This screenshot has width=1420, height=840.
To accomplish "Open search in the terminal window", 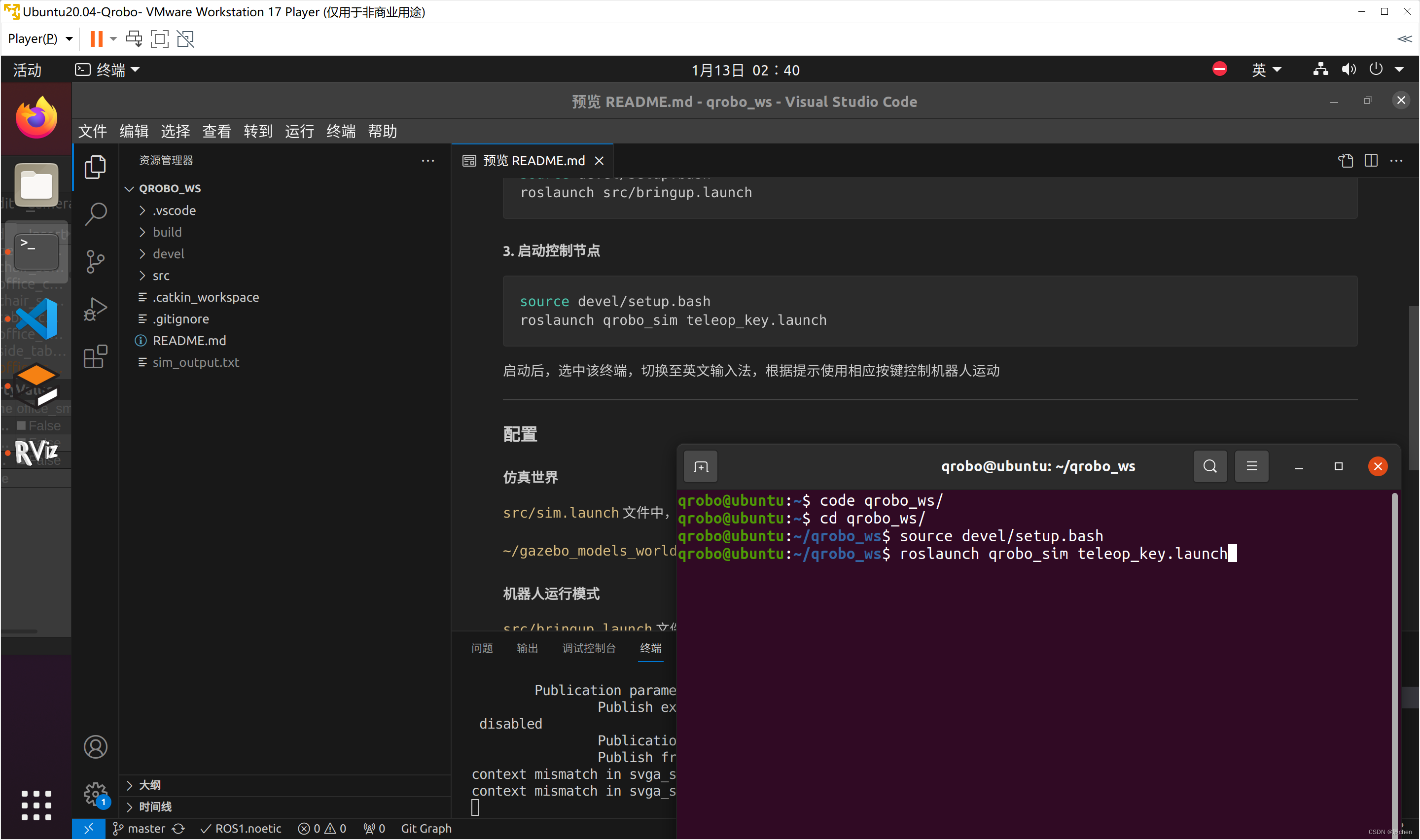I will coord(1210,466).
